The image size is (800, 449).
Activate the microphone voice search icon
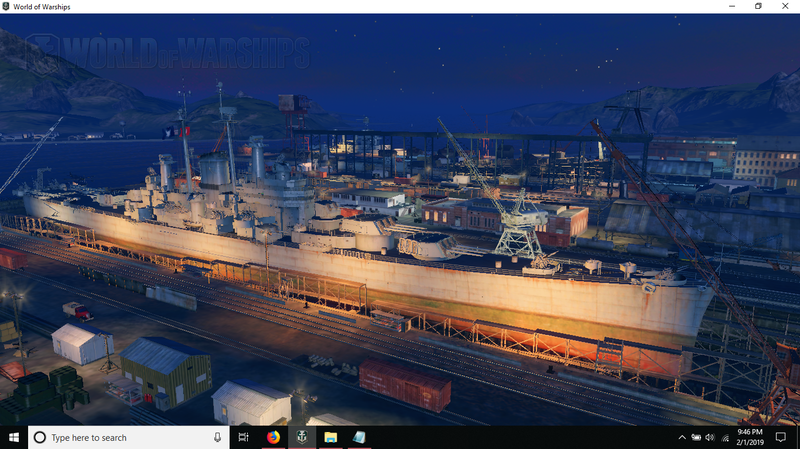[x=217, y=437]
